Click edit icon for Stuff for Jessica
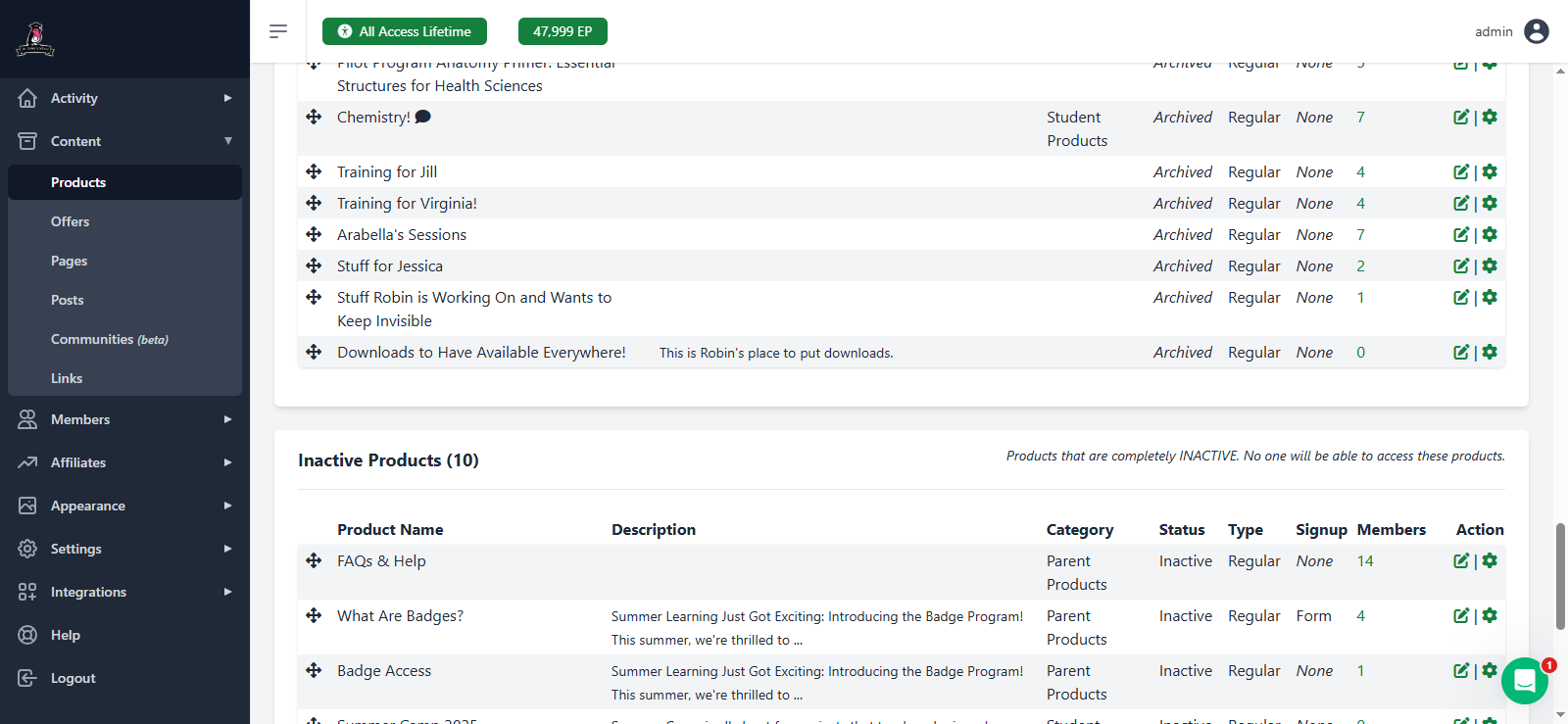Viewport: 1568px width, 724px height. [x=1460, y=266]
